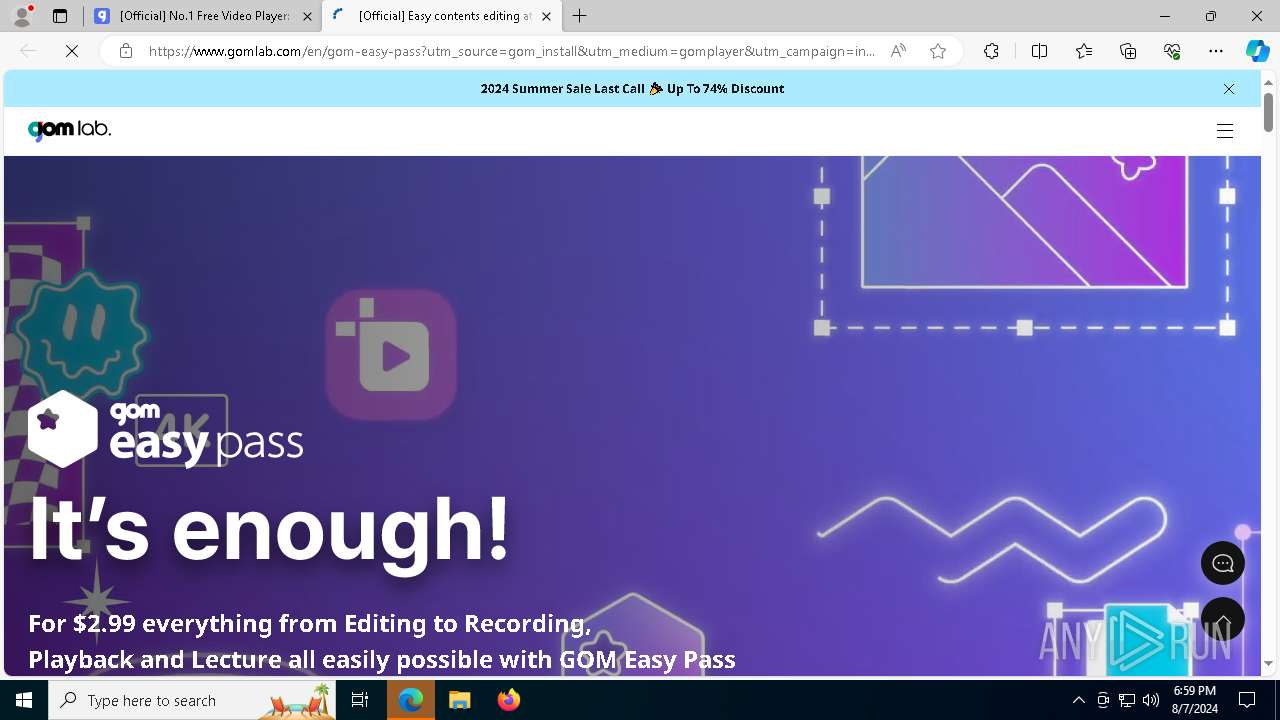Screen dimensions: 1280x720
Task: Click the taskbar search box
Action: point(192,700)
